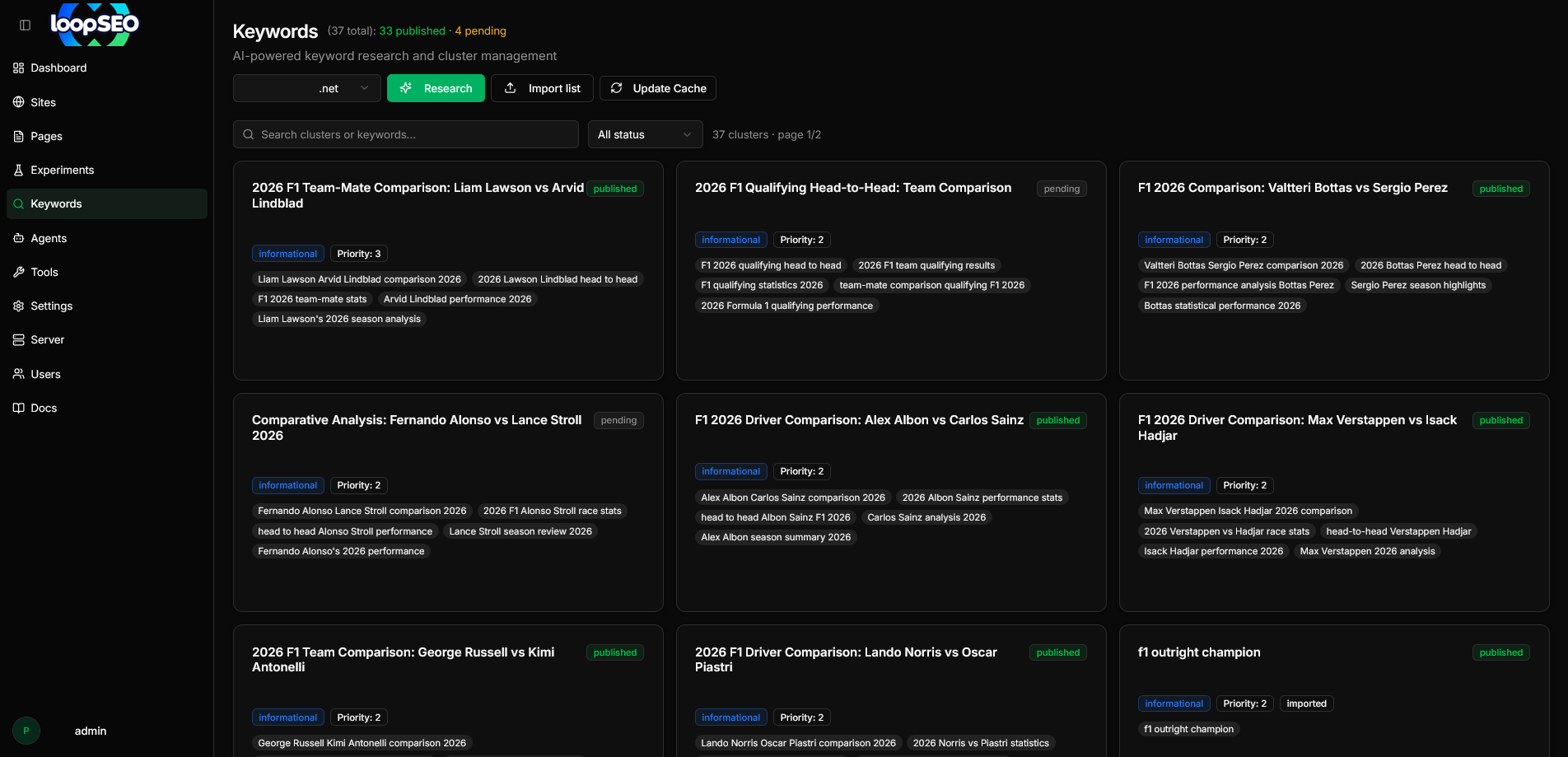
Task: Click 'head-to-head Verstappen Hadjar' chip
Action: pyautogui.click(x=1398, y=531)
